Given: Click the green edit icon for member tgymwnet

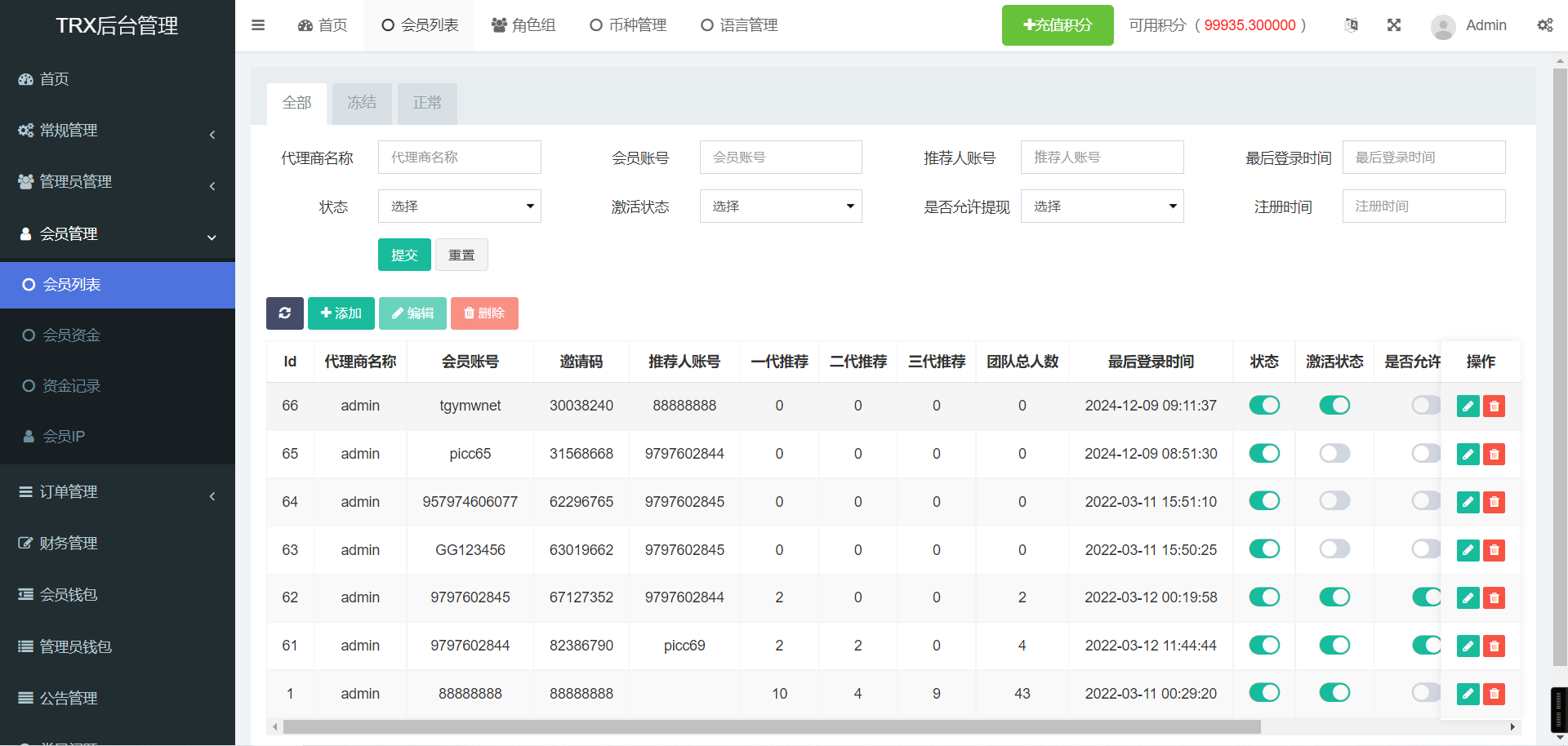Looking at the screenshot, I should 1468,406.
